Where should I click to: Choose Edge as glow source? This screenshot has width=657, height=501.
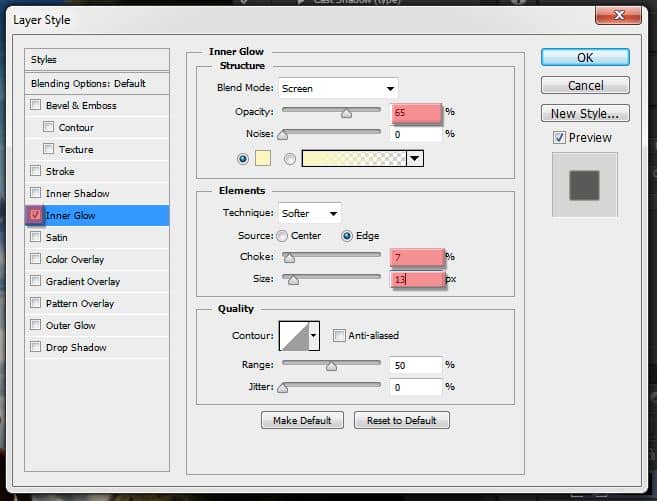pos(347,236)
